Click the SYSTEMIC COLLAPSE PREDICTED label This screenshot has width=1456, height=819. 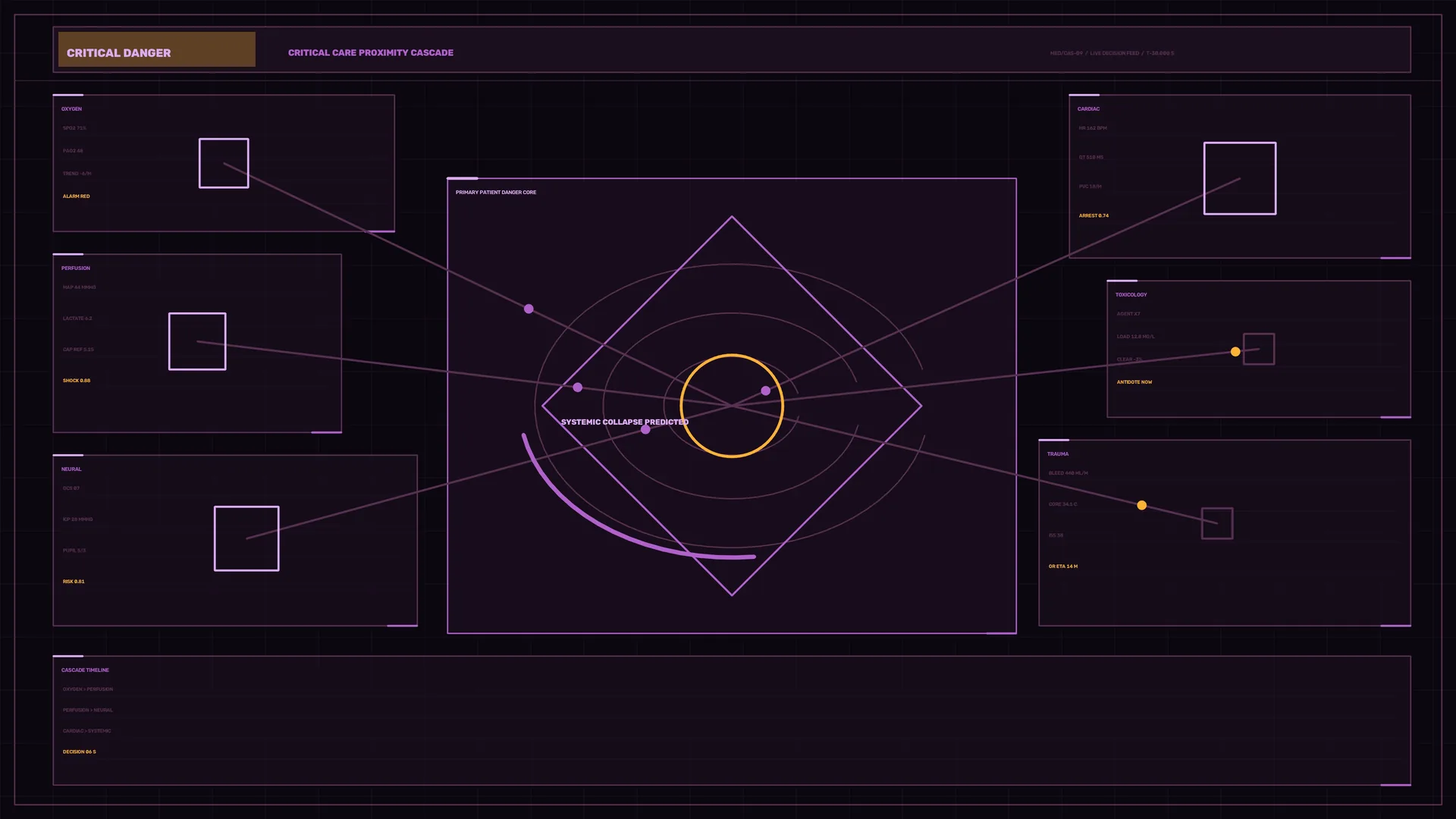(625, 422)
